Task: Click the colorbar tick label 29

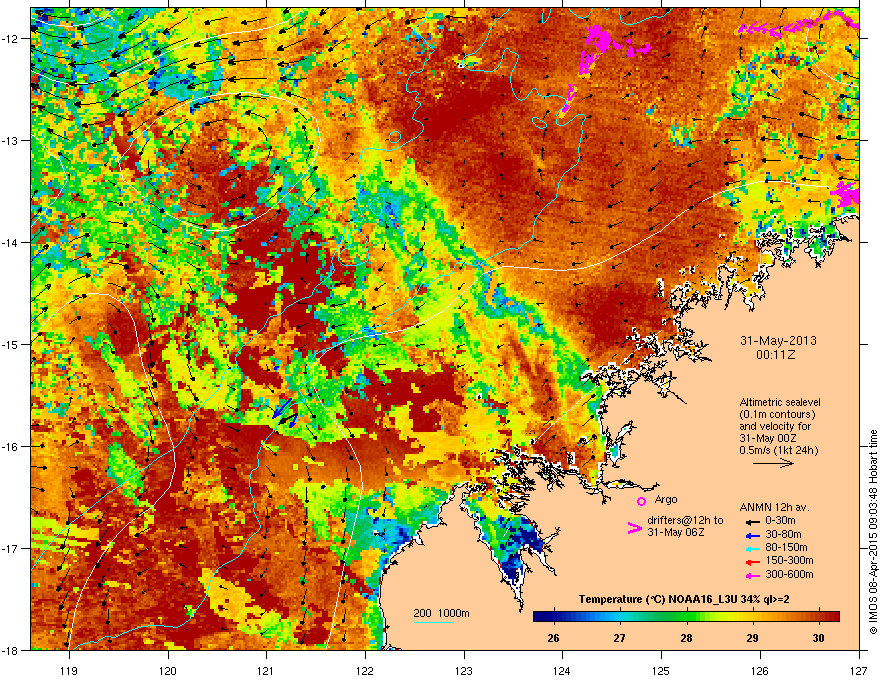Action: pos(752,638)
